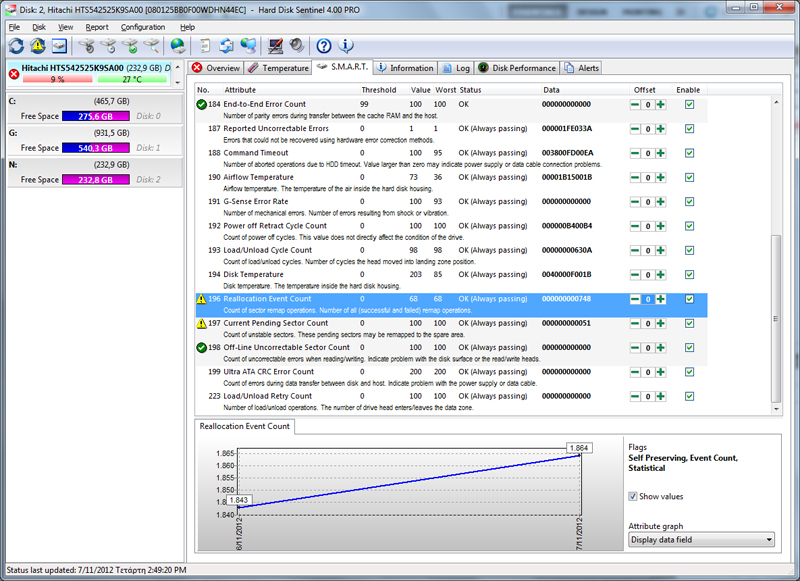Increase offset for Current Pending Sector Count
The image size is (800, 581).
tap(661, 323)
